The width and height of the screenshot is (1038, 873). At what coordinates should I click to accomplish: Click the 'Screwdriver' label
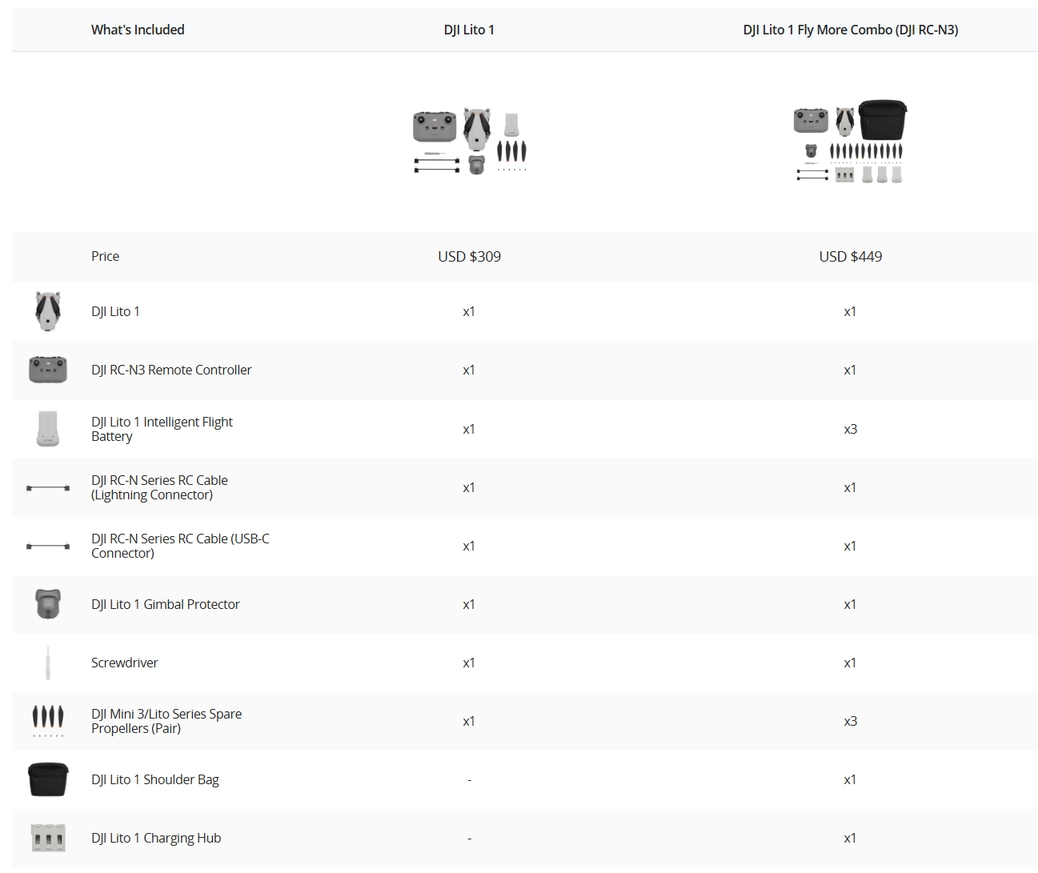click(124, 663)
